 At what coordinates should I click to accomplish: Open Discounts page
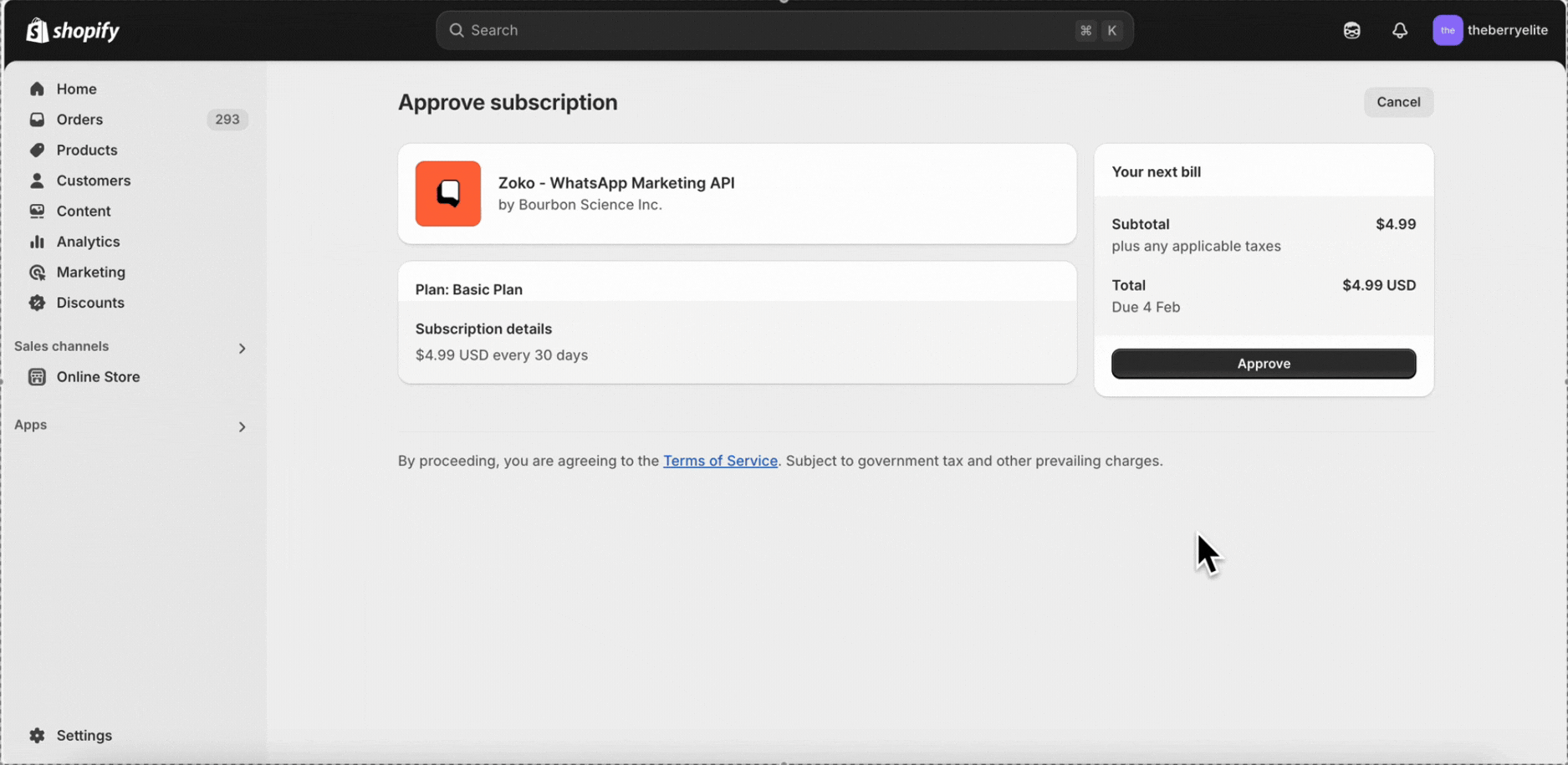click(90, 303)
